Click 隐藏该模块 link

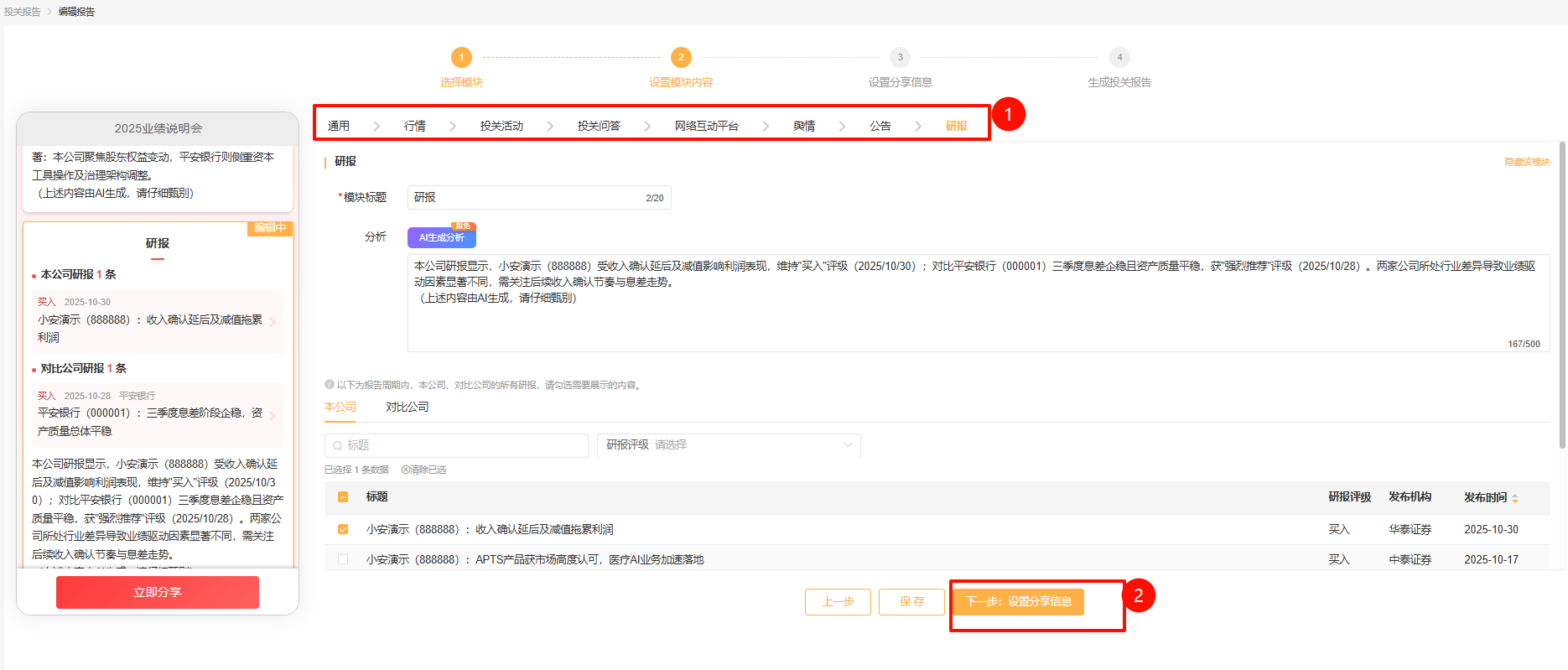(1527, 162)
